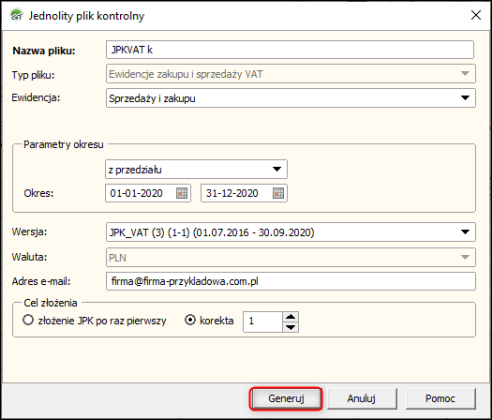Select the 'korekta' radio button
The height and width of the screenshot is (420, 492).
pos(190,320)
